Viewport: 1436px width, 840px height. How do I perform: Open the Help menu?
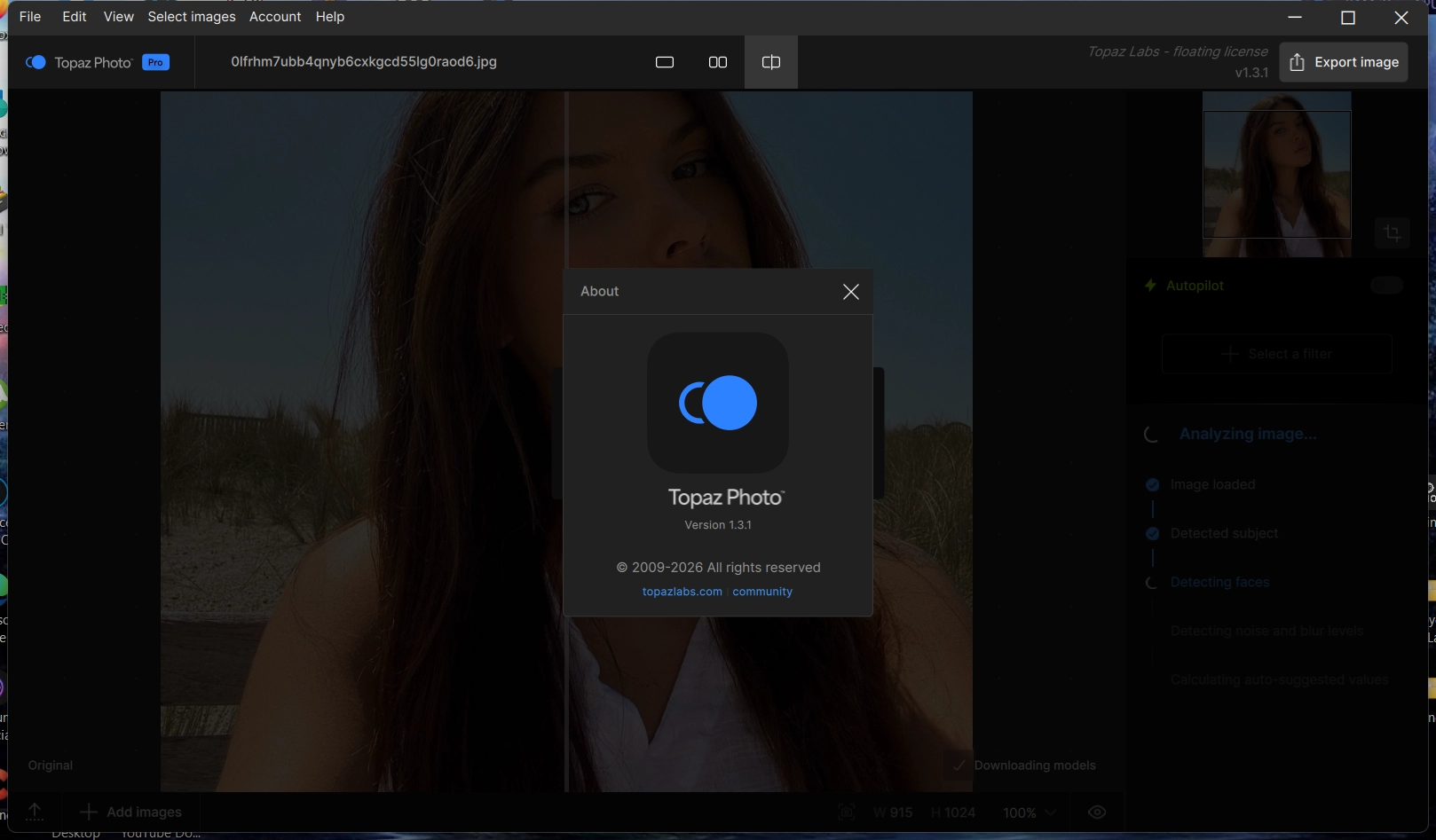point(330,17)
